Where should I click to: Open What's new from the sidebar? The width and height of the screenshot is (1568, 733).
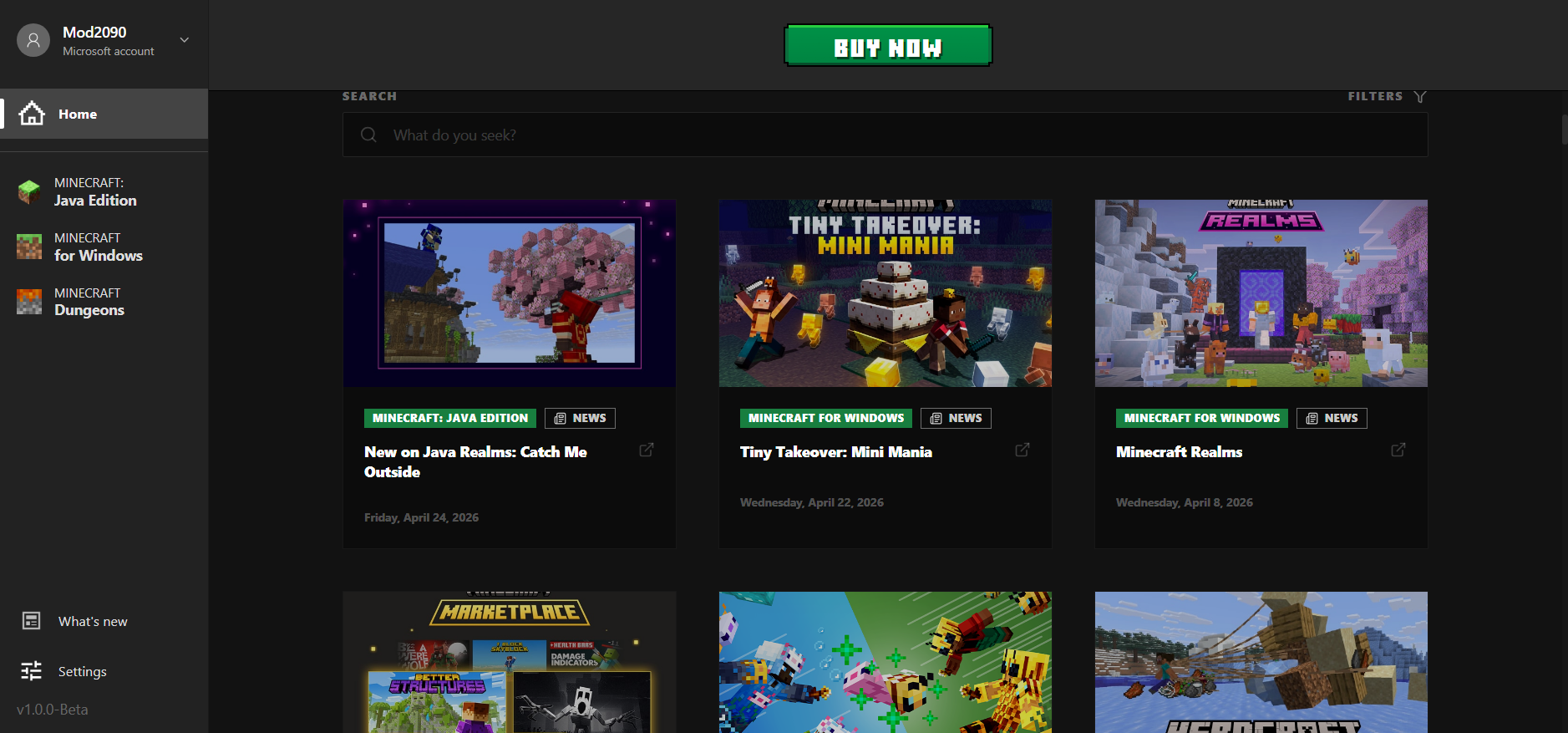coord(104,621)
